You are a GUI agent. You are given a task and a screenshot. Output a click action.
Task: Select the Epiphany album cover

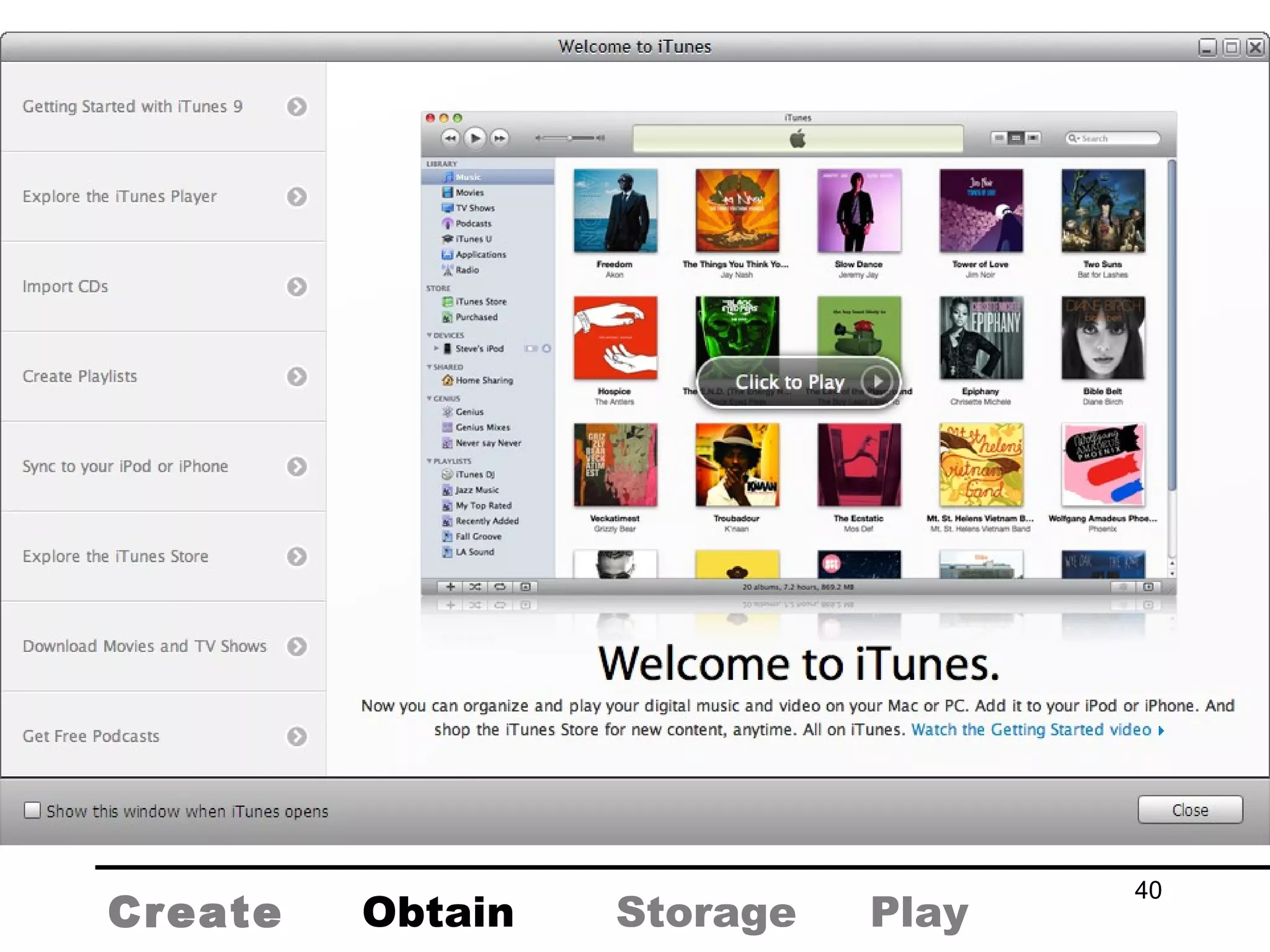[x=981, y=338]
